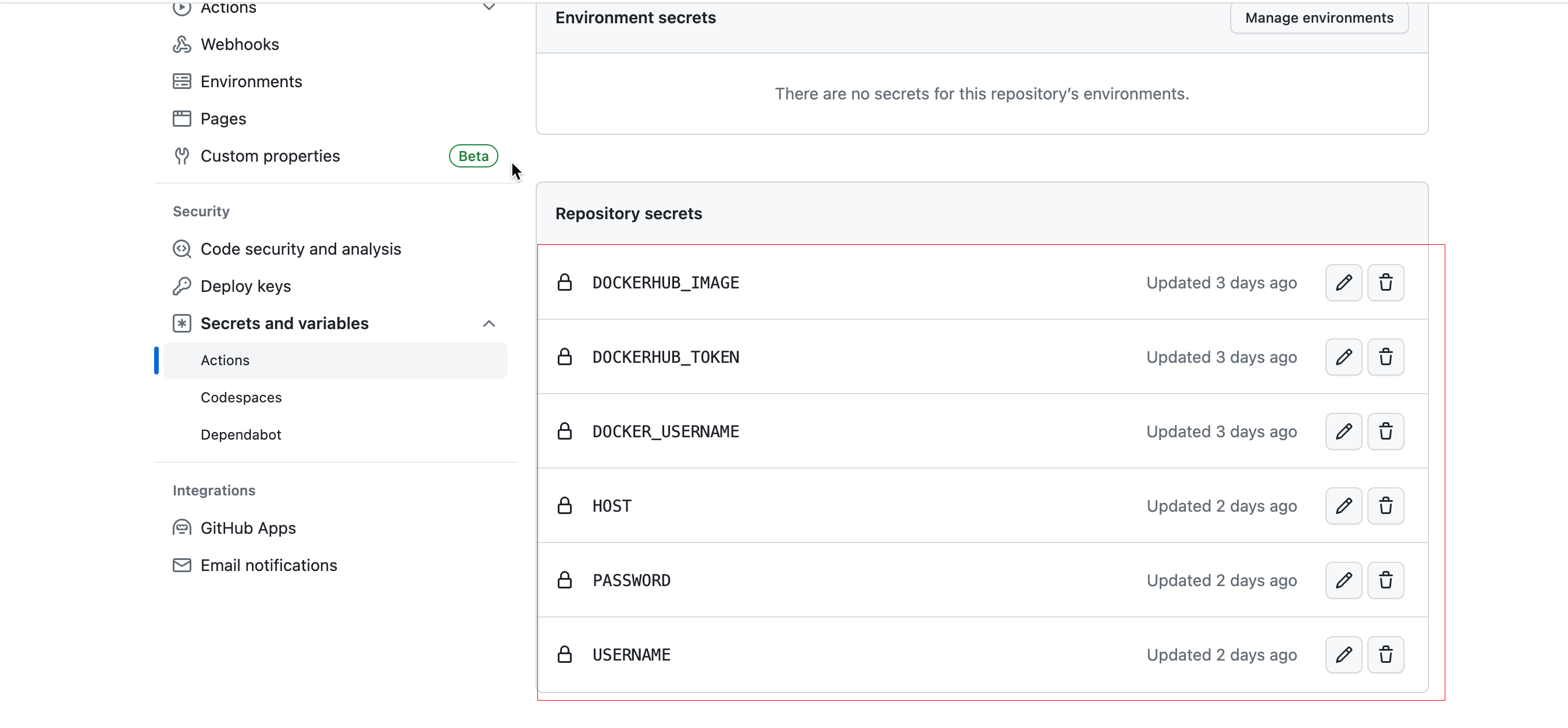Viewport: 1568px width, 728px height.
Task: Open Custom properties Beta settings
Action: 270,156
